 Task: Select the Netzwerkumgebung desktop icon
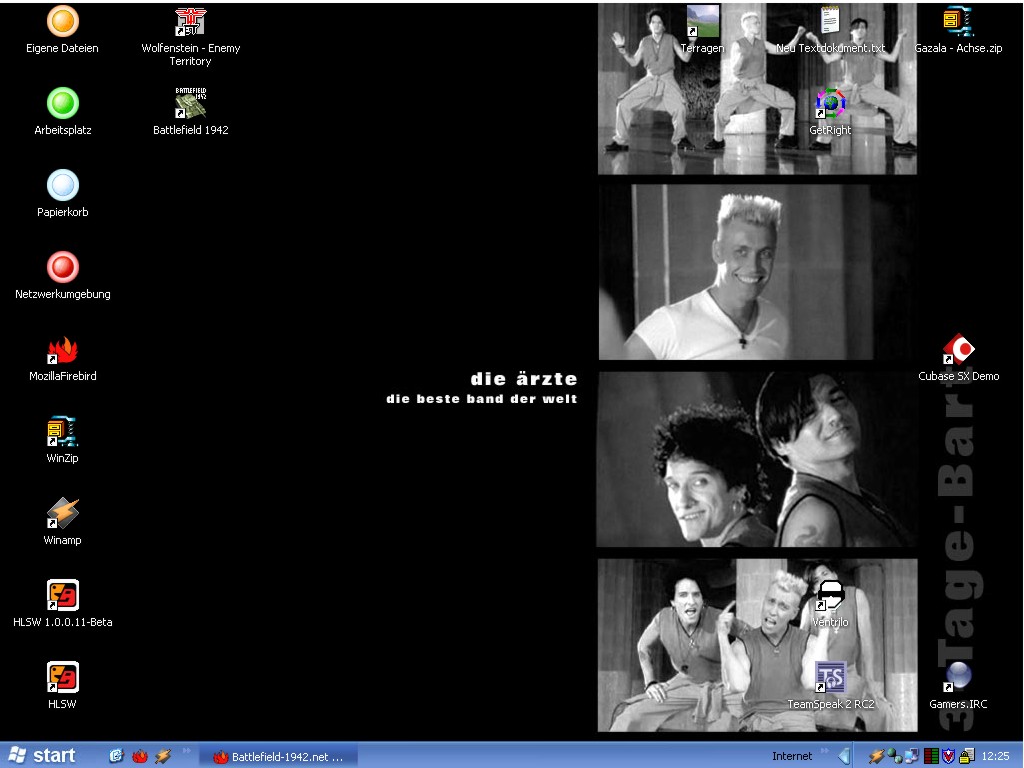point(63,276)
